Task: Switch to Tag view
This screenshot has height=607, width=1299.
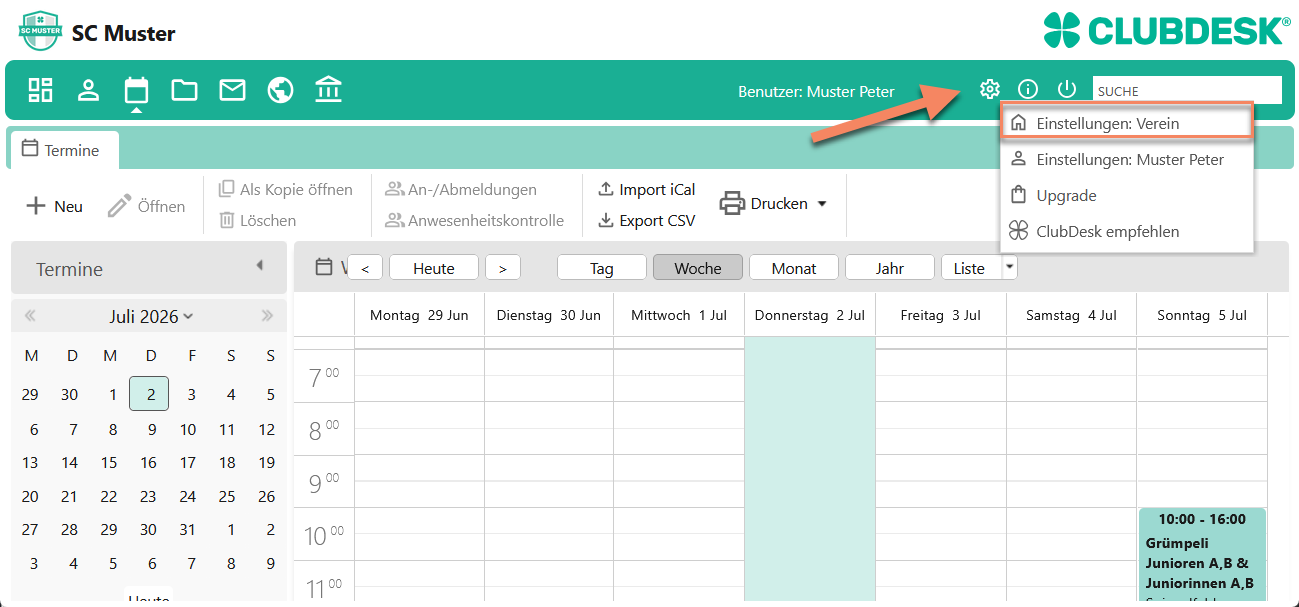Action: tap(602, 268)
